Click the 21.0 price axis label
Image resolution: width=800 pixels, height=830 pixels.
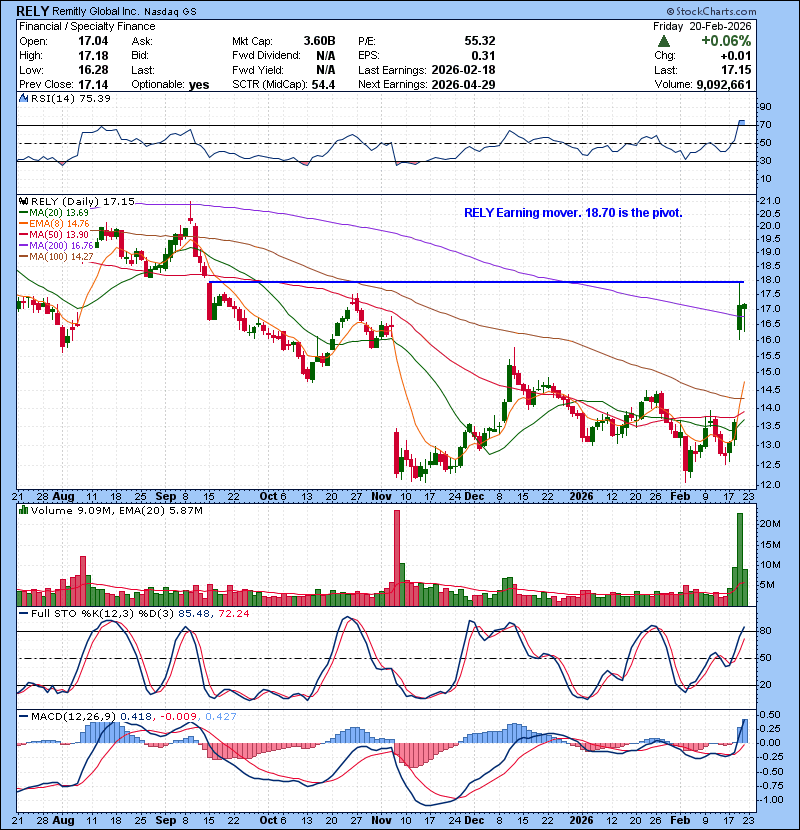pos(770,201)
